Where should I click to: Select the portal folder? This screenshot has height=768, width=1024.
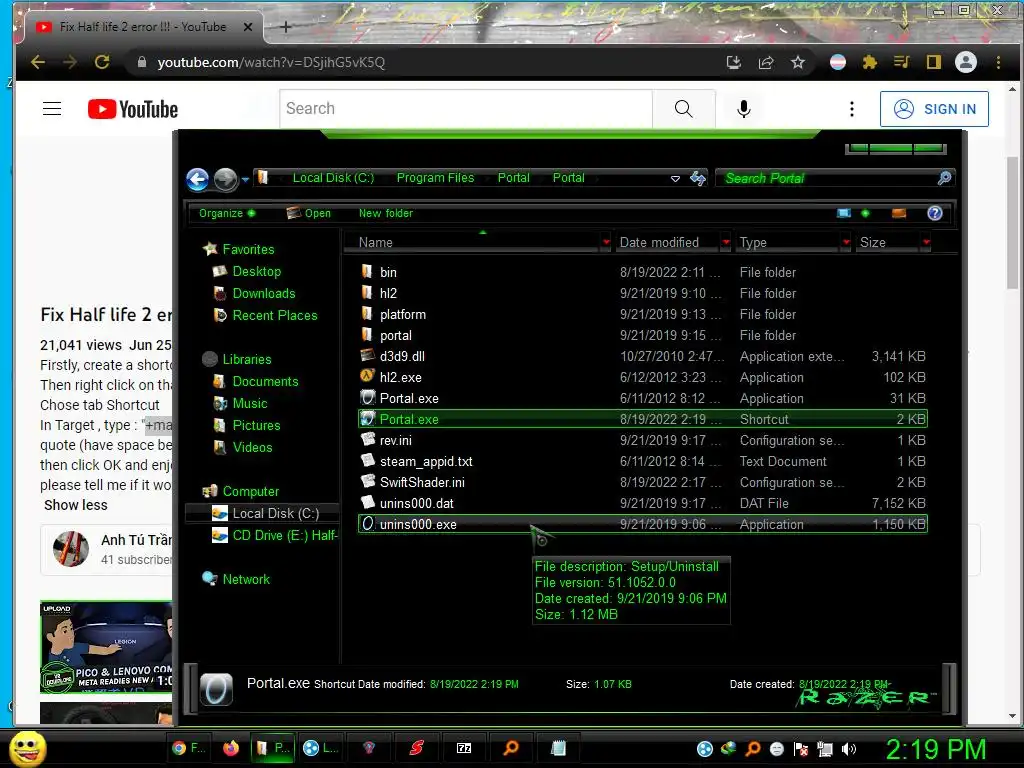click(395, 335)
